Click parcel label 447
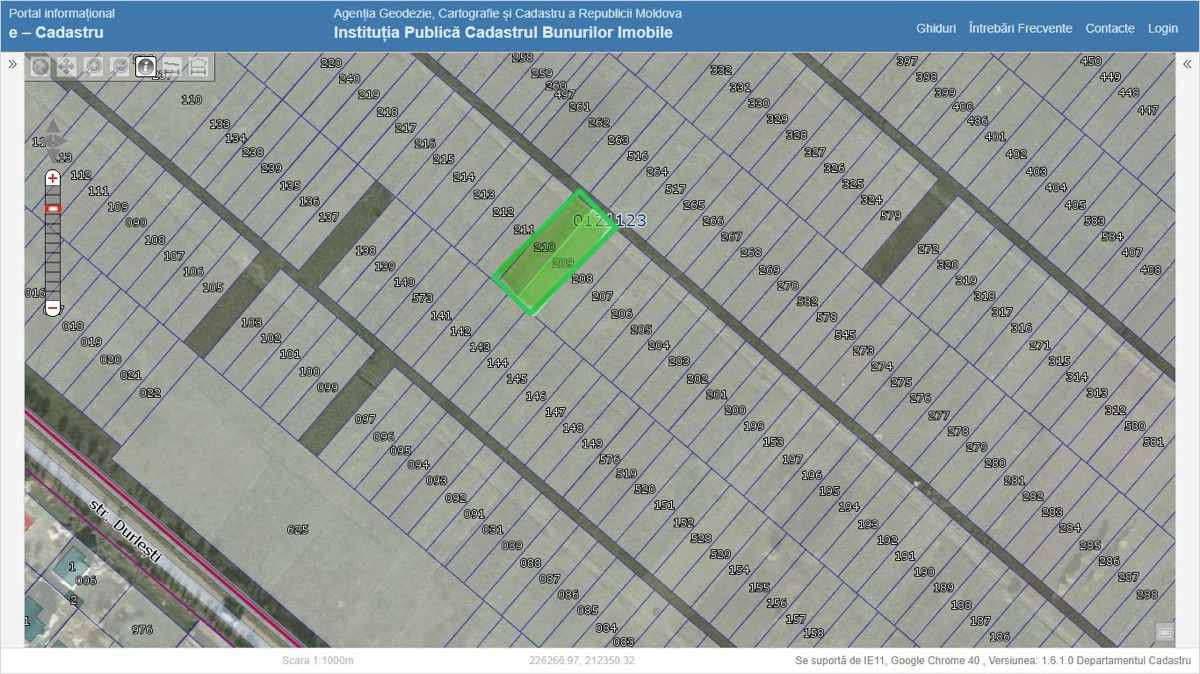This screenshot has height=674, width=1200. pos(1148,110)
